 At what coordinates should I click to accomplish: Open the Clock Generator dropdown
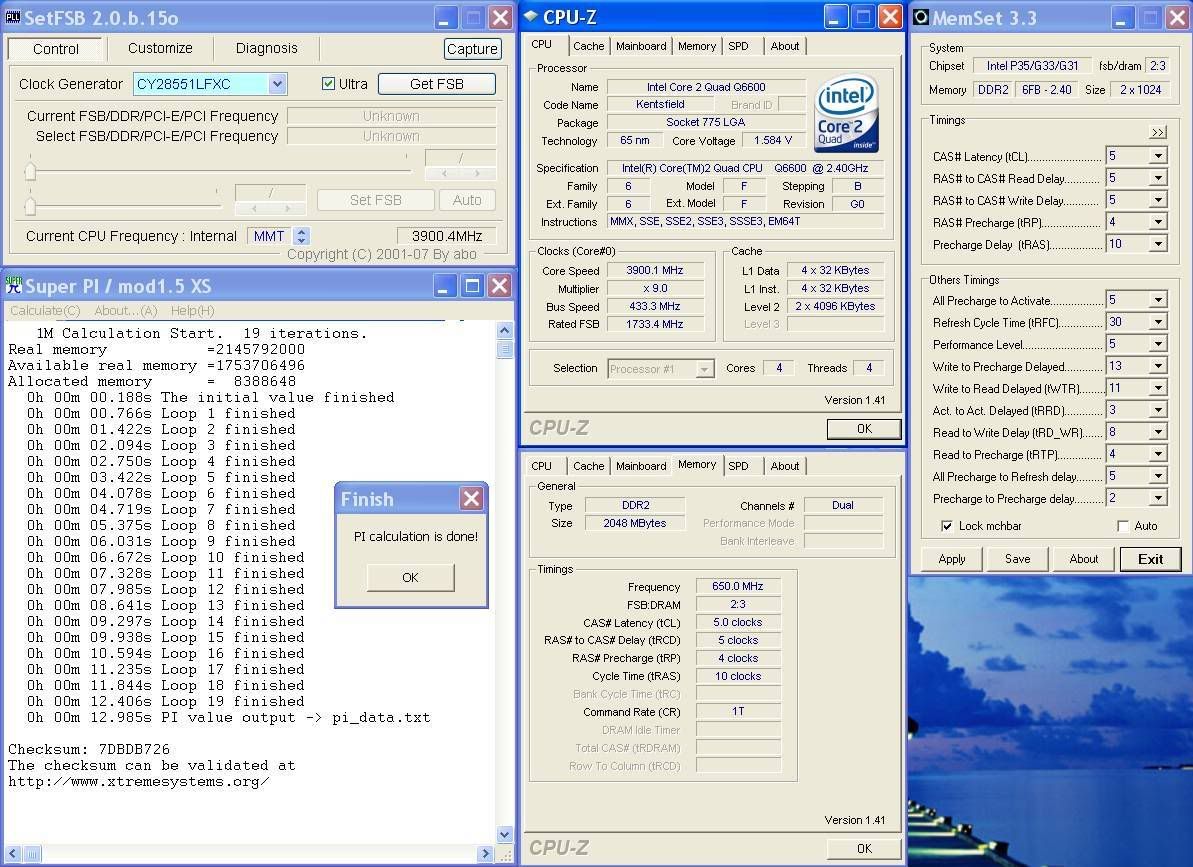[278, 84]
